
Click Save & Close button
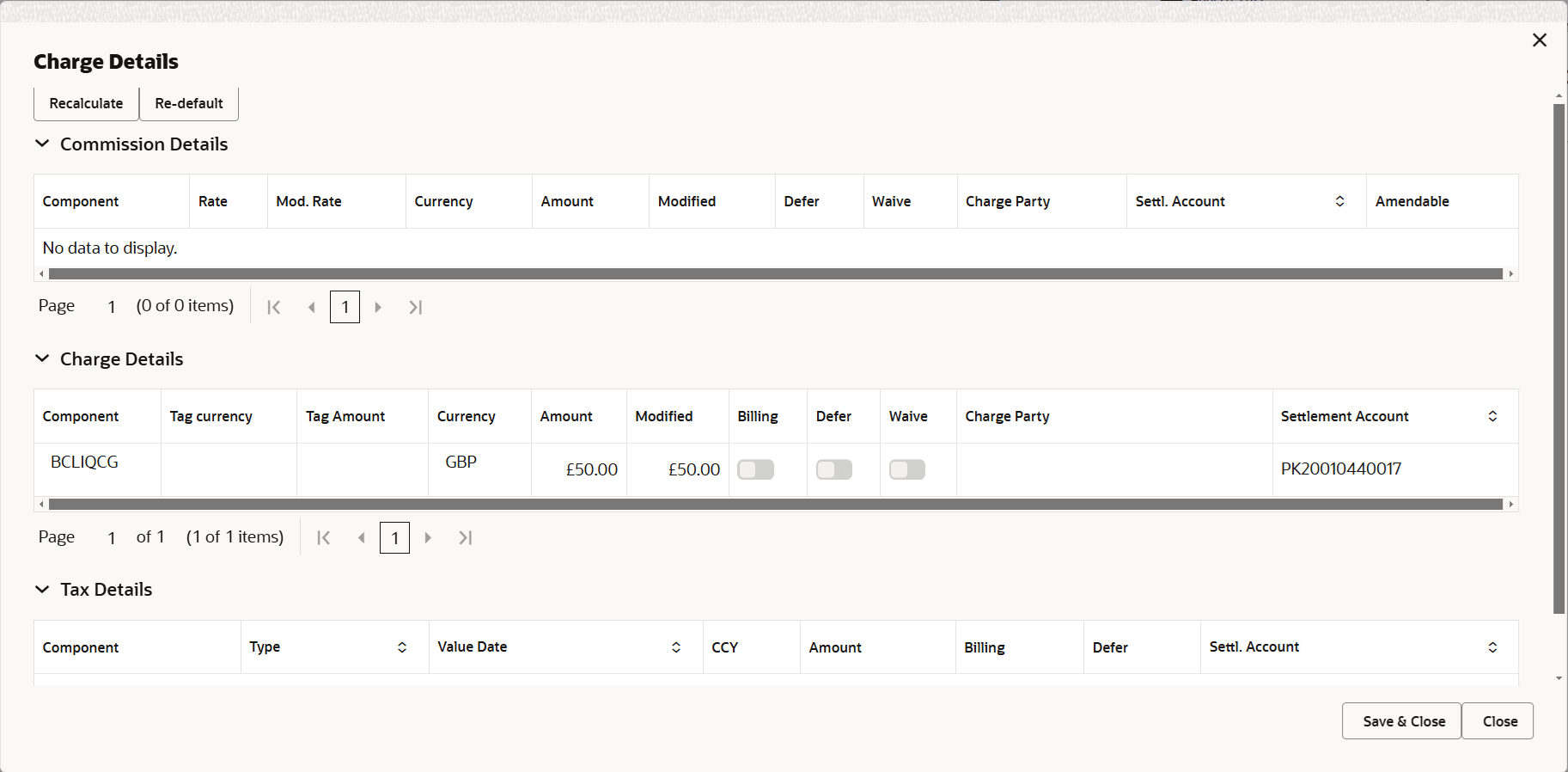pyautogui.click(x=1401, y=721)
